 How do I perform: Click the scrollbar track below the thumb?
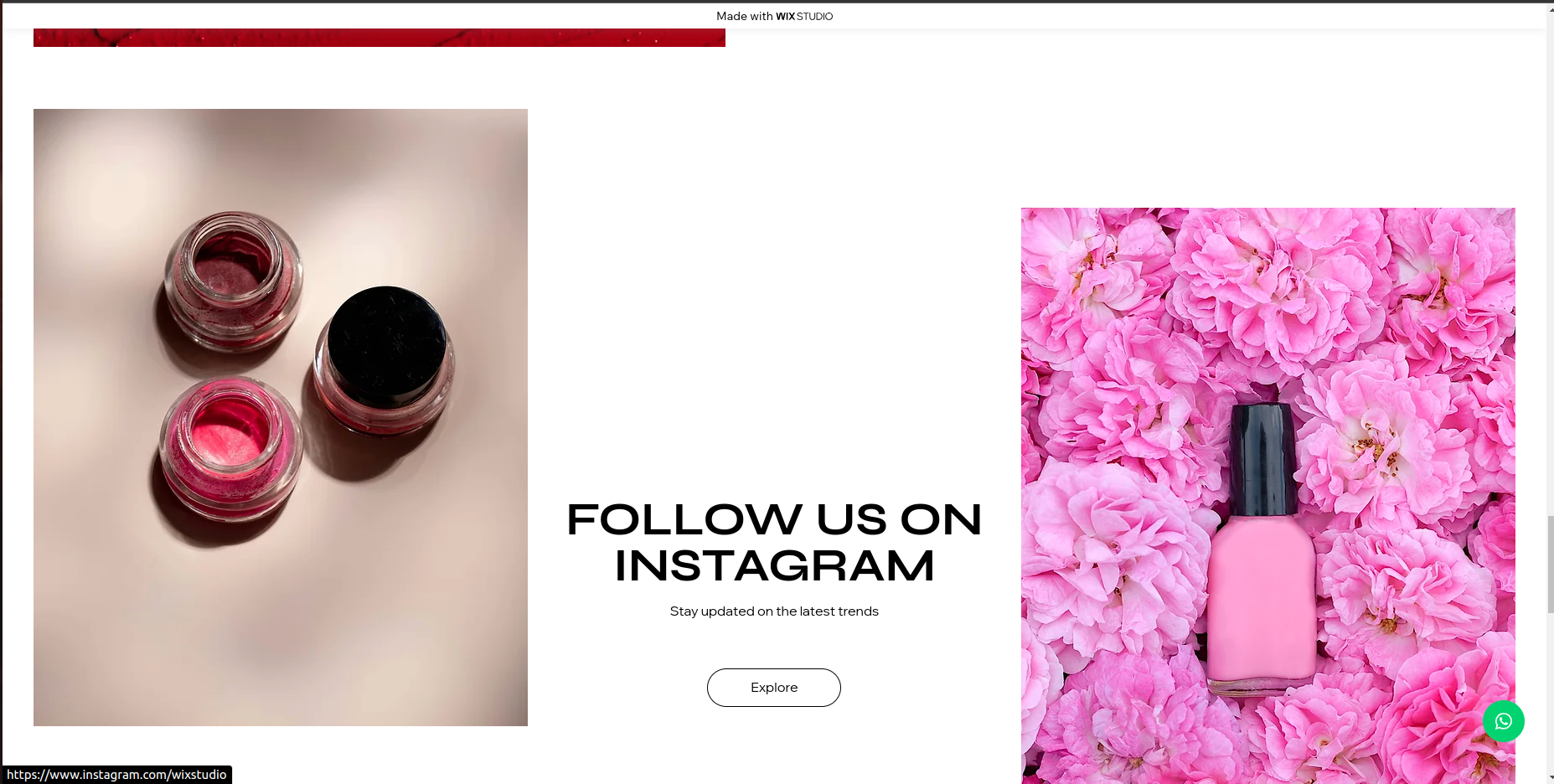pyautogui.click(x=1550, y=692)
